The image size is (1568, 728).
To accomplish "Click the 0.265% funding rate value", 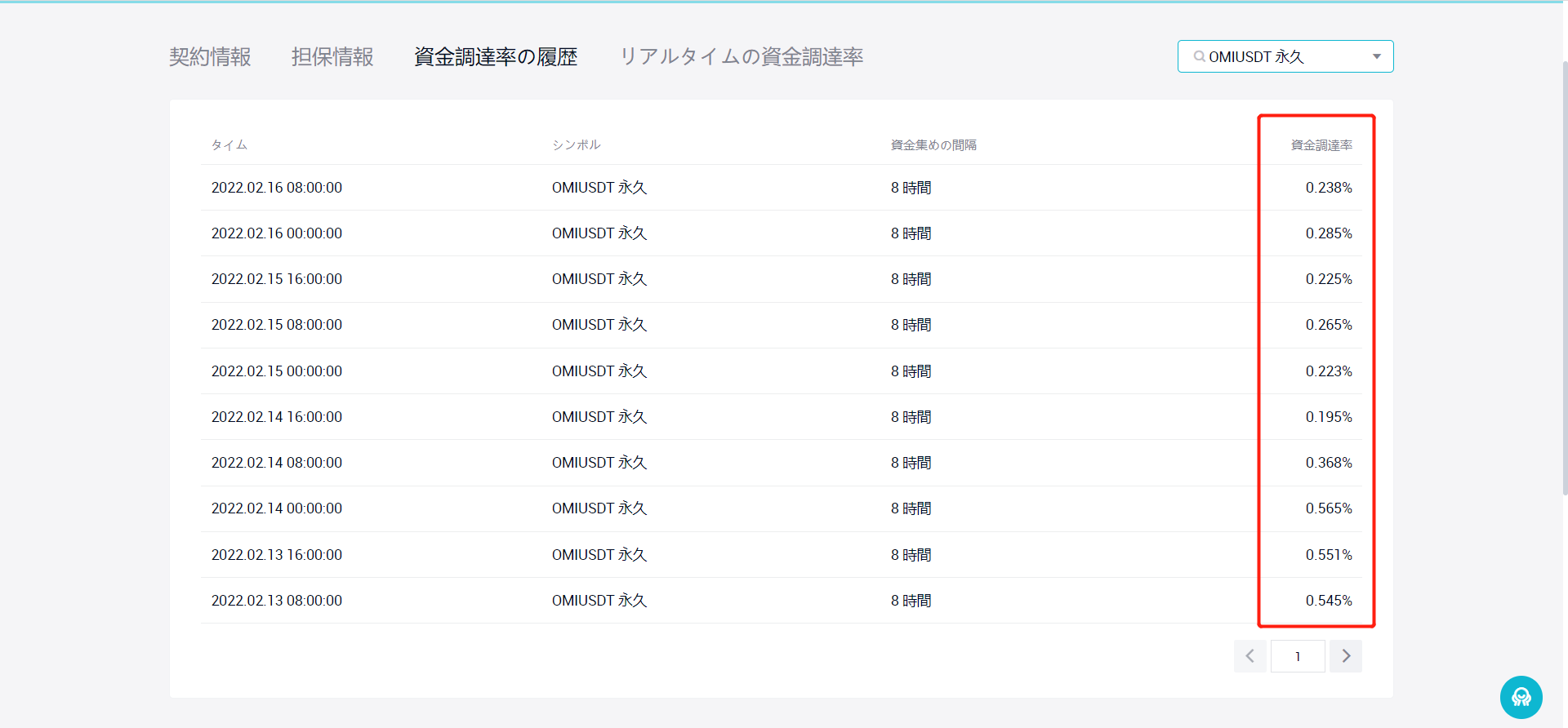I will [x=1329, y=325].
